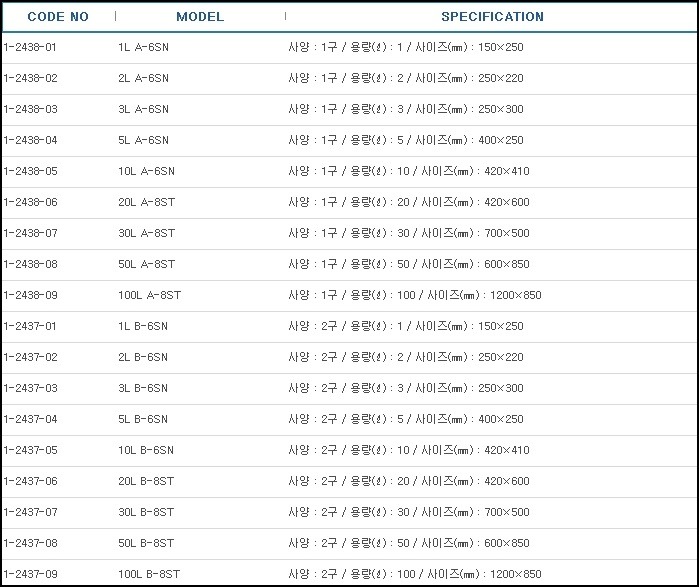Click model 20L B-8ST
The image size is (699, 587).
point(146,481)
